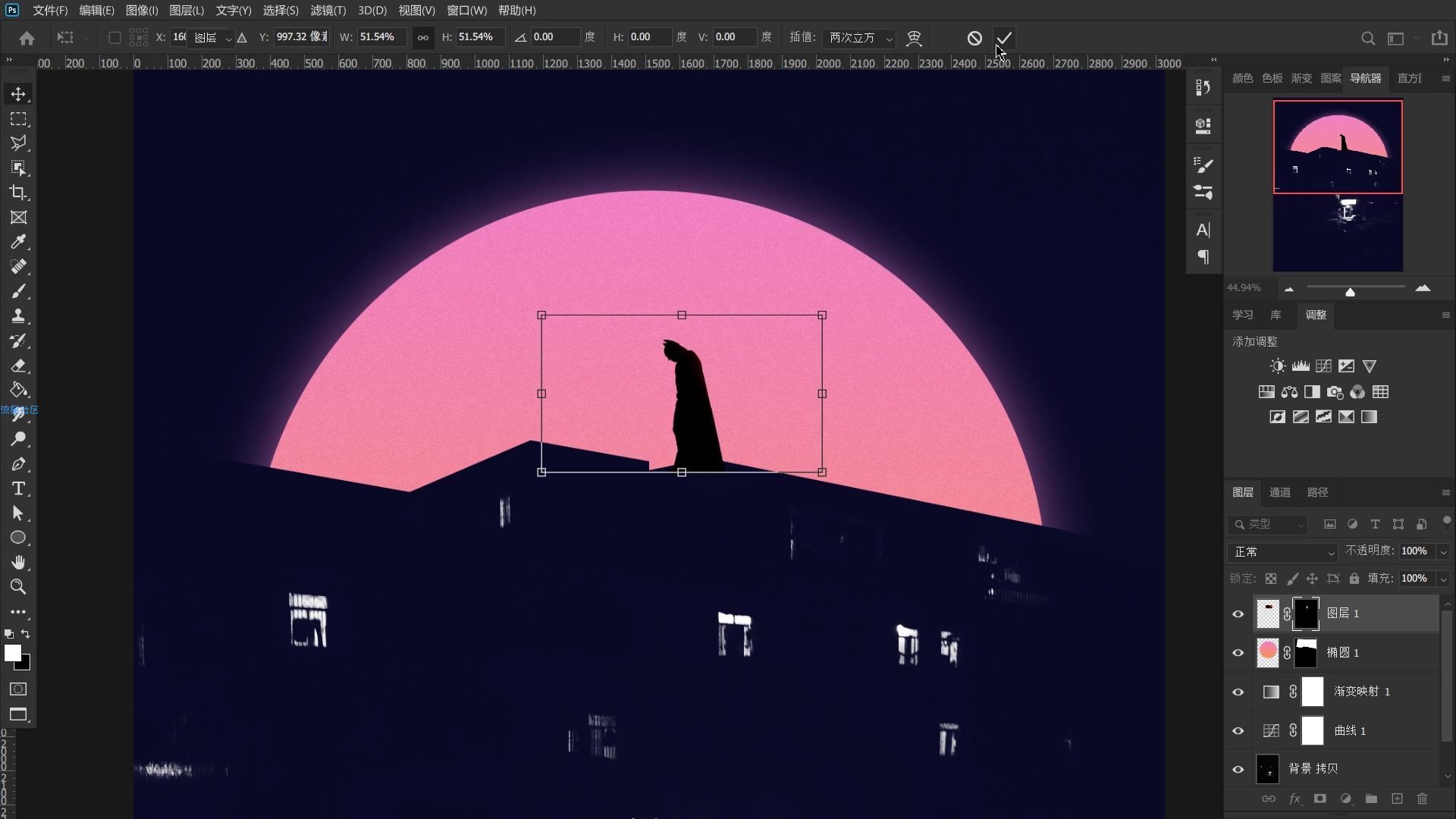Select the Hand tool

tap(18, 563)
